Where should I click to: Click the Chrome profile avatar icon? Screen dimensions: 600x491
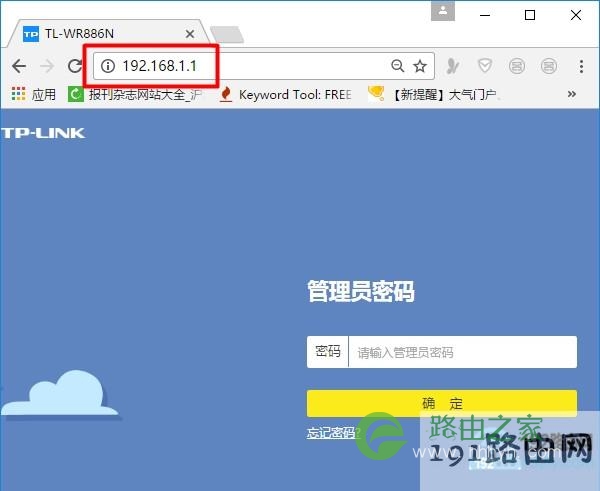(443, 12)
